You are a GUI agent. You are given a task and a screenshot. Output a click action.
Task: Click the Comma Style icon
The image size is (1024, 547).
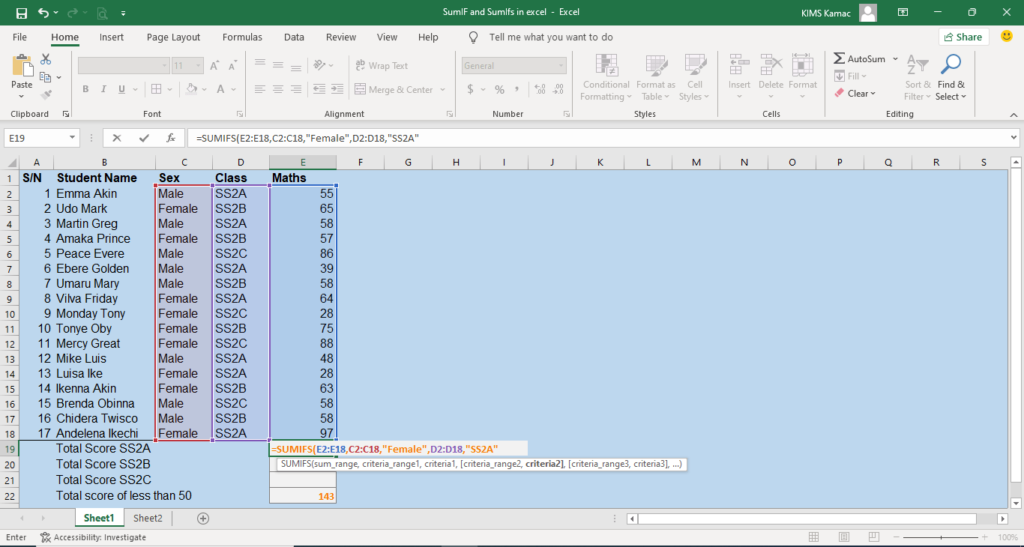point(517,89)
